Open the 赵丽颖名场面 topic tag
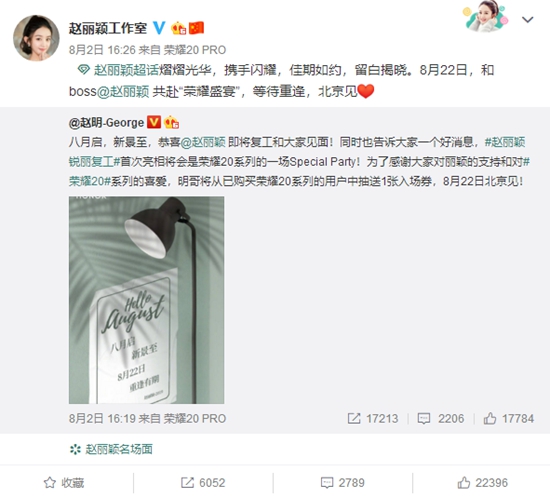This screenshot has width=550, height=498. pos(111,449)
